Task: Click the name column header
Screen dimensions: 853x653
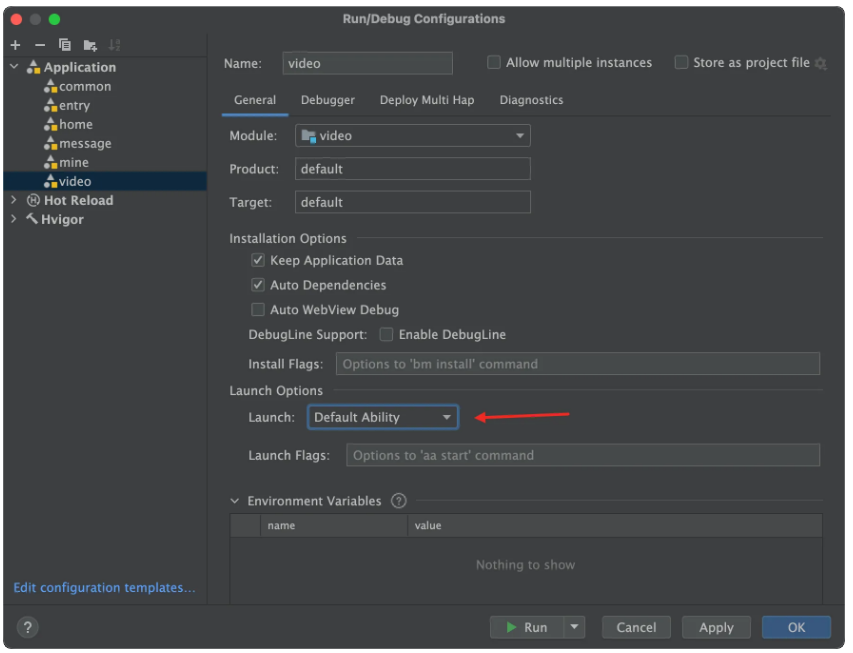Action: click(334, 525)
